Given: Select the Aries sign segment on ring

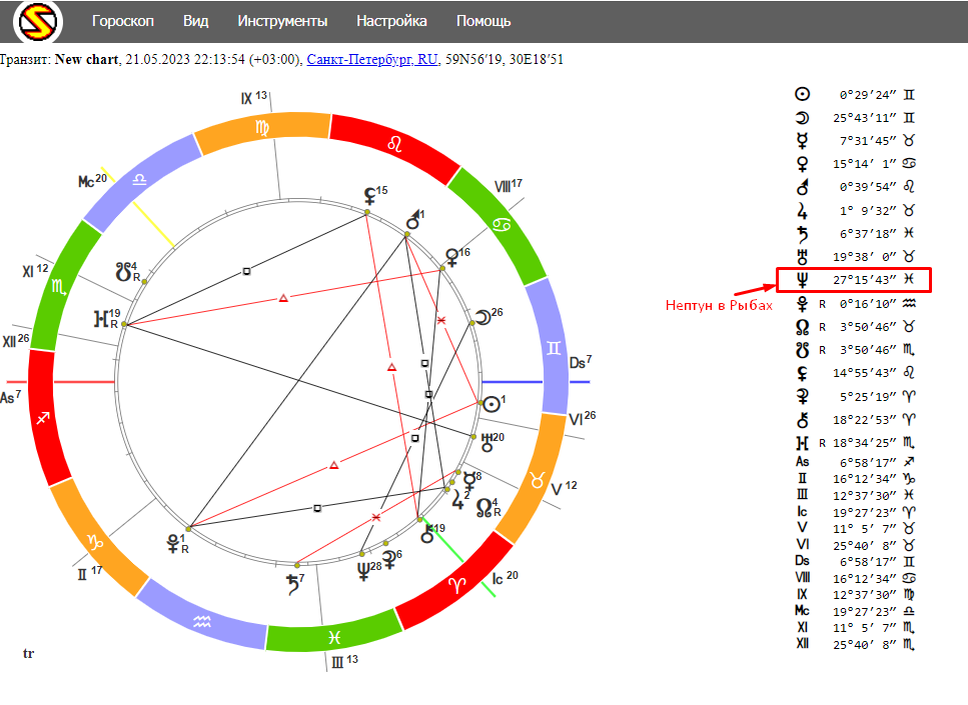Looking at the screenshot, I should 456,585.
